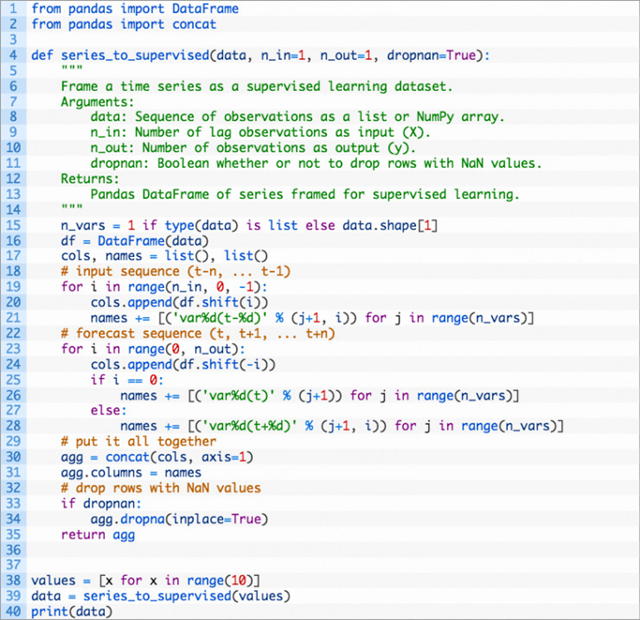Viewport: 640px width, 620px height.
Task: Click comment '# drop rows with NaN values'
Action: (161, 489)
